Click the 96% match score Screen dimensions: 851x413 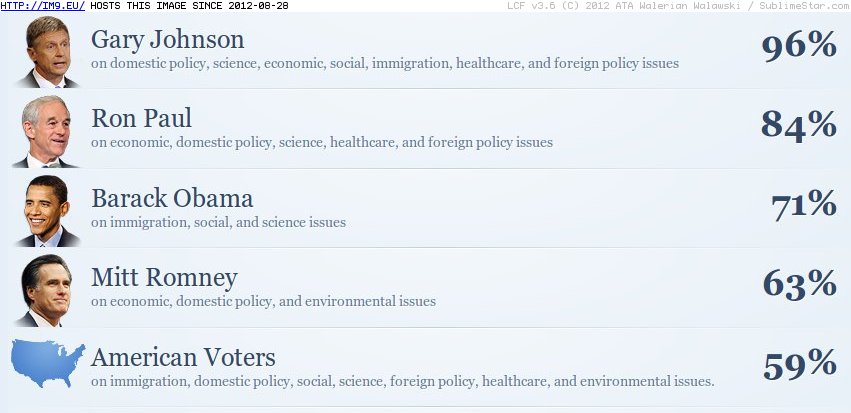click(x=799, y=46)
